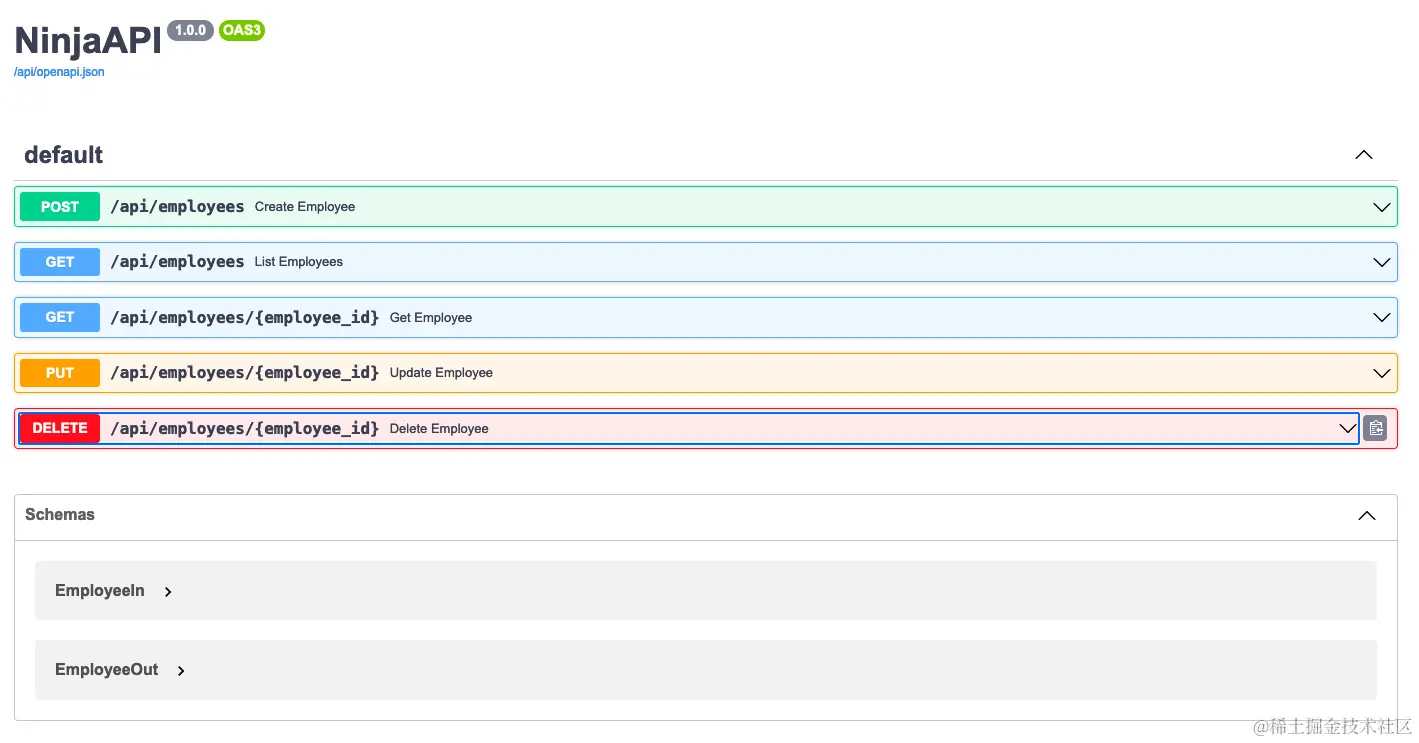Image resolution: width=1419 pixels, height=743 pixels.
Task: Click the "Delete Employee" summary text
Action: (x=439, y=429)
